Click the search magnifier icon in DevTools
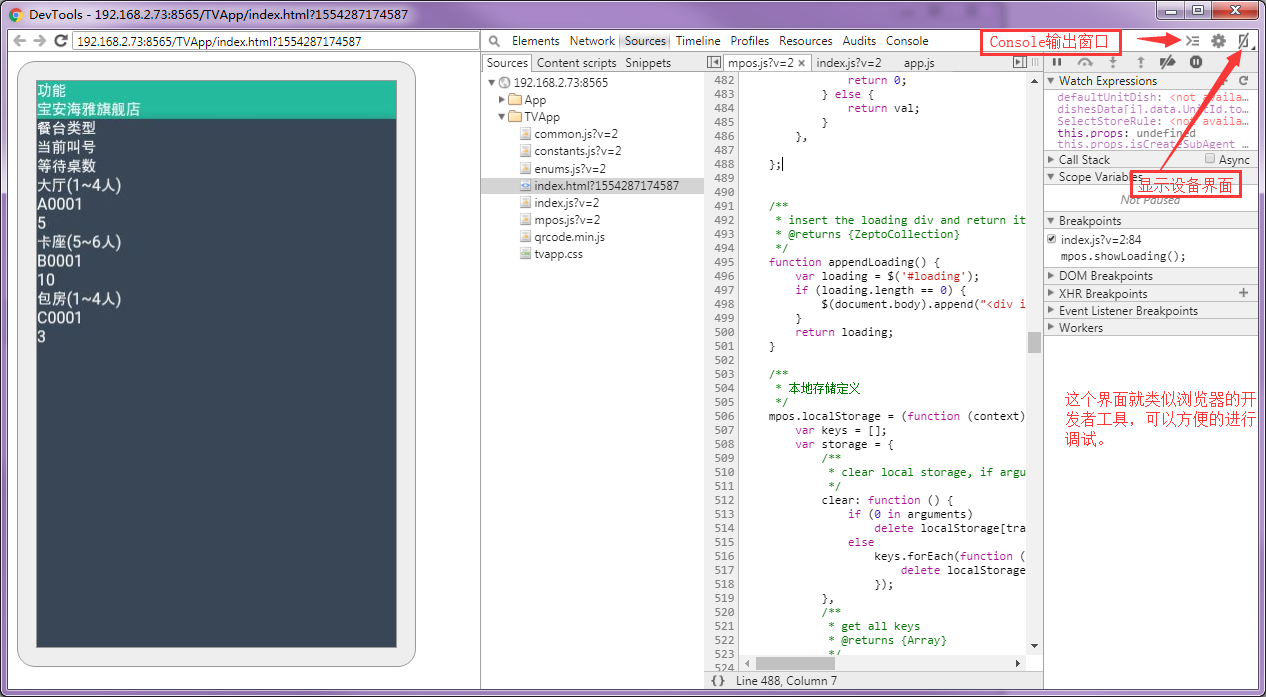The height and width of the screenshot is (697, 1266). [494, 41]
